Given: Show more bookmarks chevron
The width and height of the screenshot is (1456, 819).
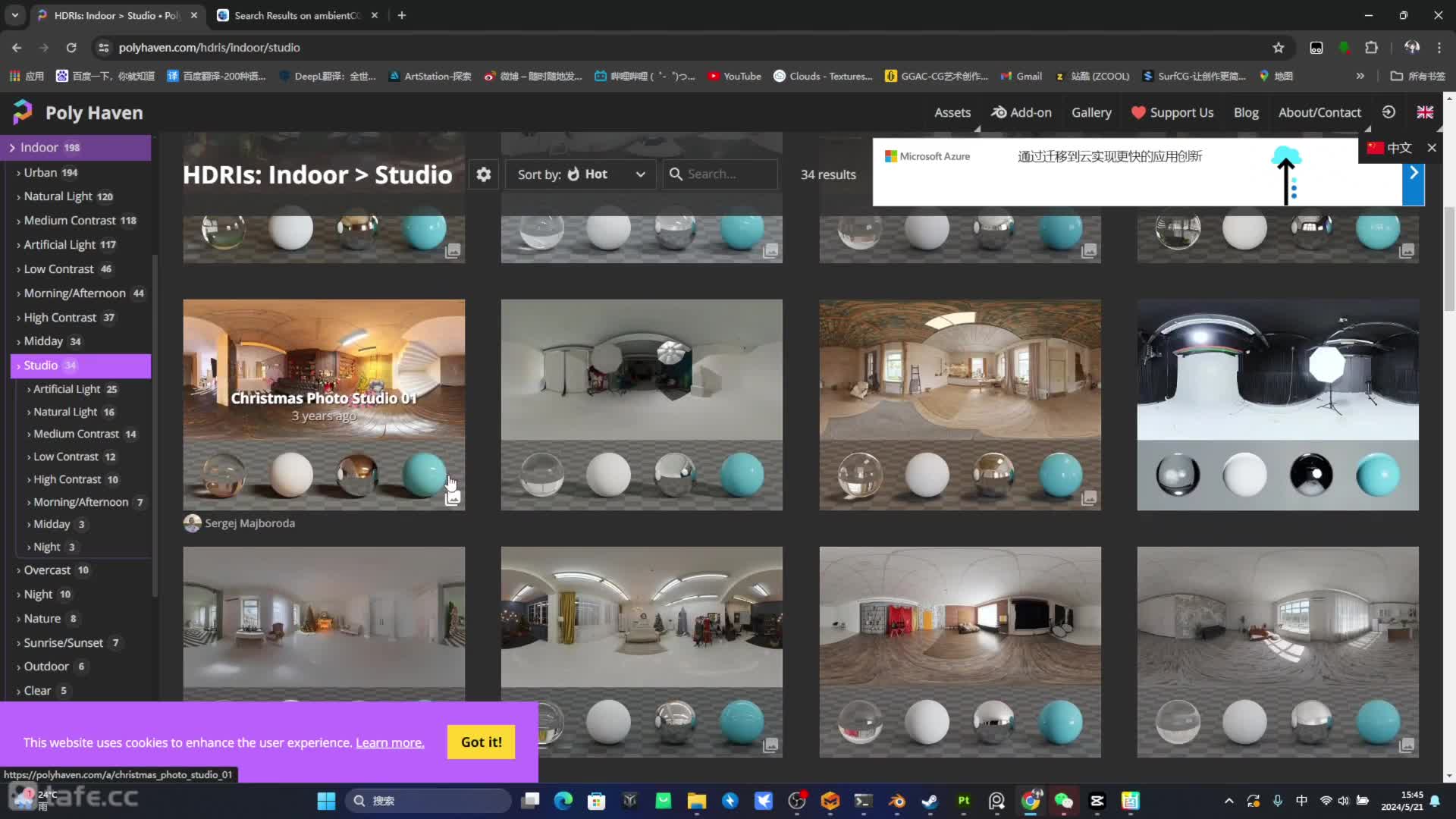Looking at the screenshot, I should 1360,76.
